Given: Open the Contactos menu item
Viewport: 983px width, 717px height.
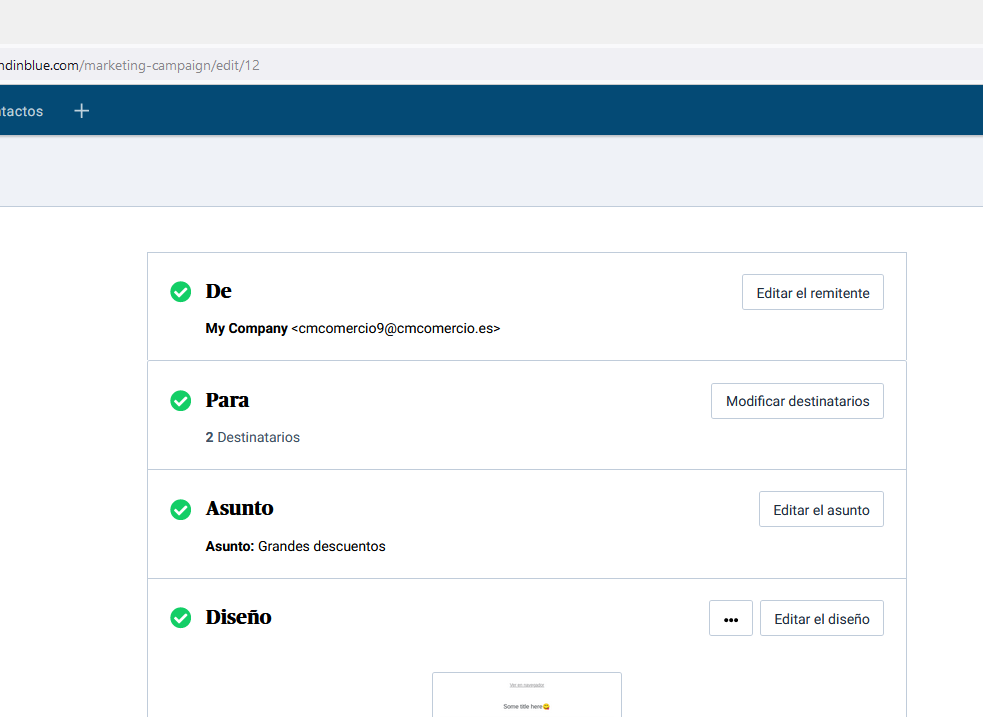Looking at the screenshot, I should (x=21, y=111).
